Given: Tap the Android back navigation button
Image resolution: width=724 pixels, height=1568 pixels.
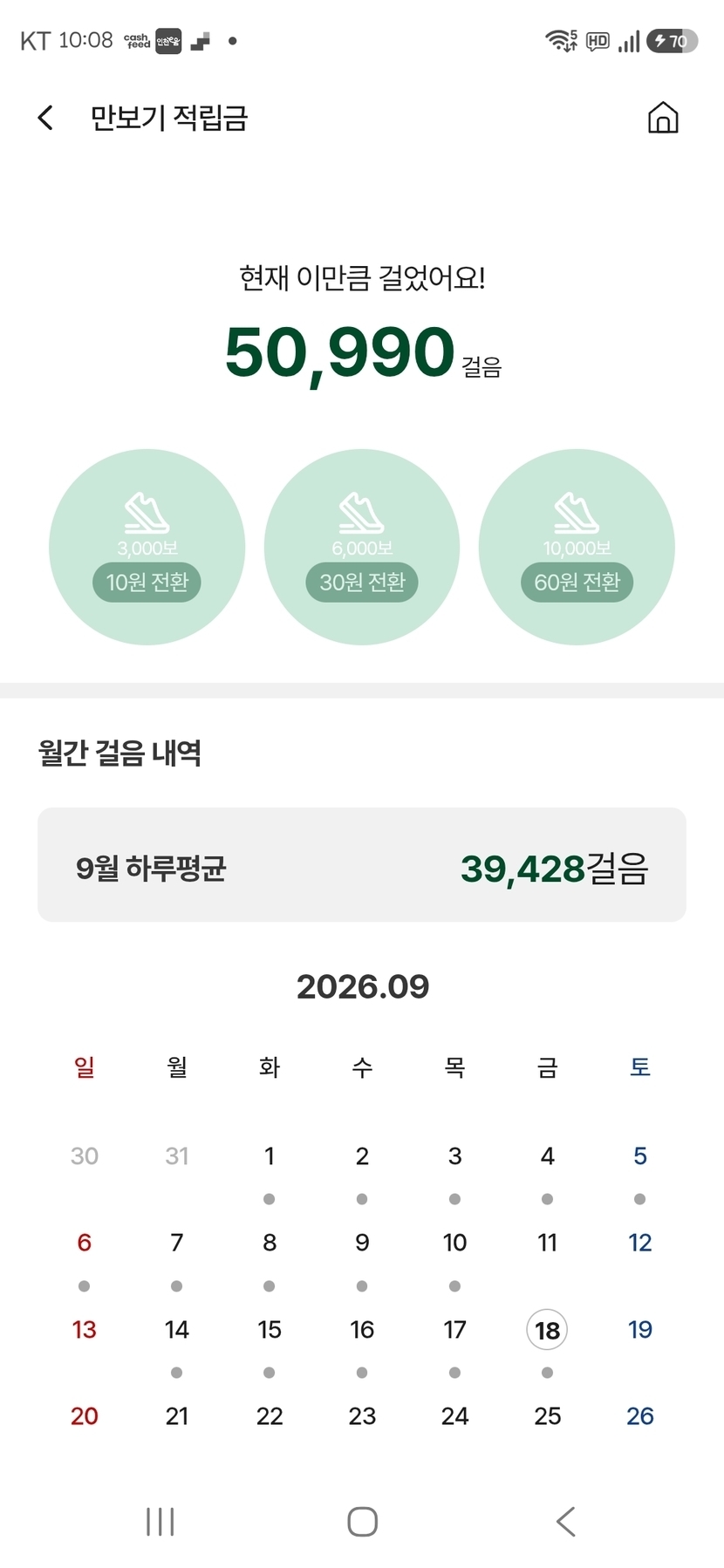Looking at the screenshot, I should (565, 1522).
